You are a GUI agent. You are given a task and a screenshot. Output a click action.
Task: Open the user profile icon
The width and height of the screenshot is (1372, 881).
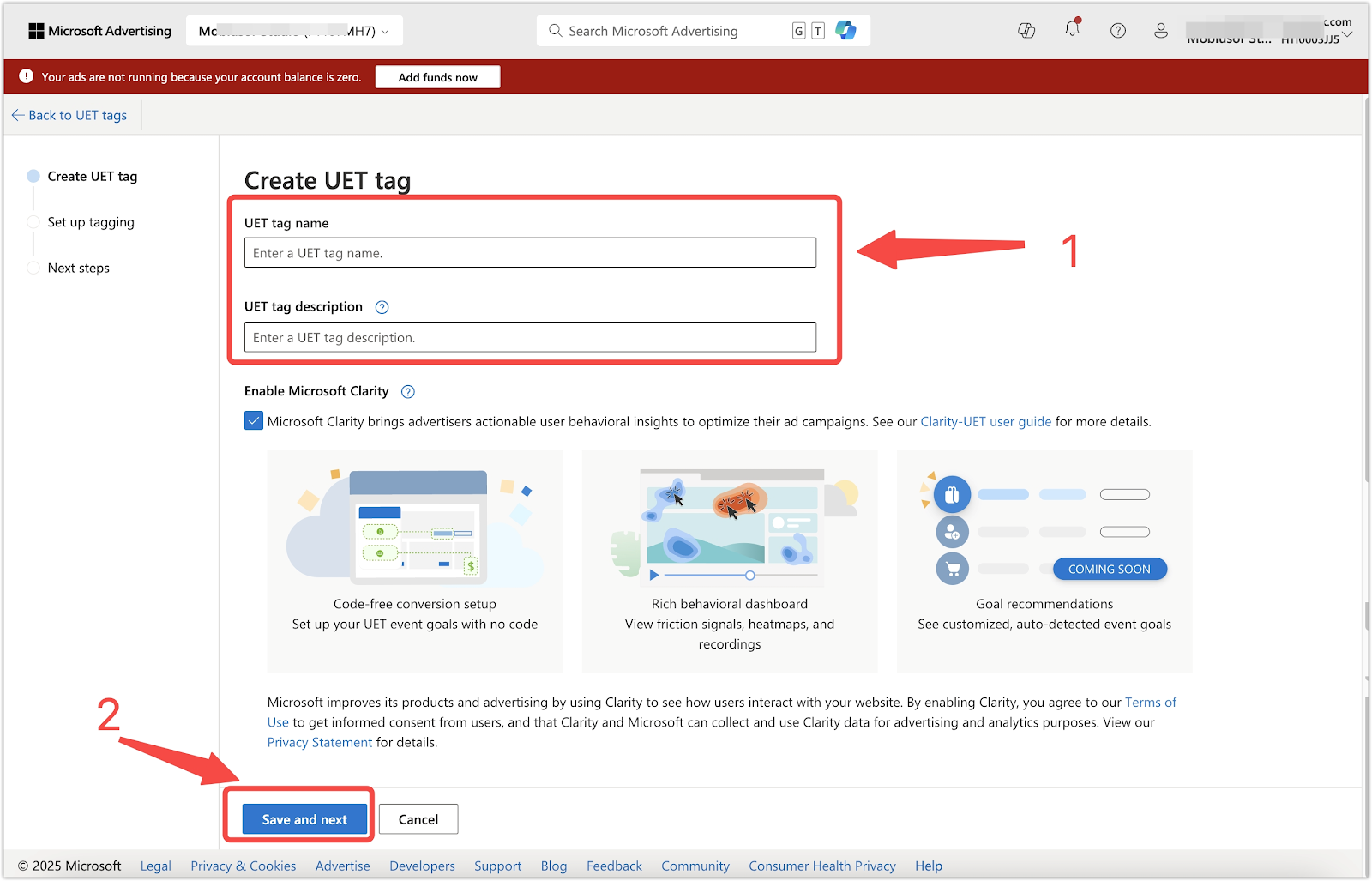(x=1161, y=31)
